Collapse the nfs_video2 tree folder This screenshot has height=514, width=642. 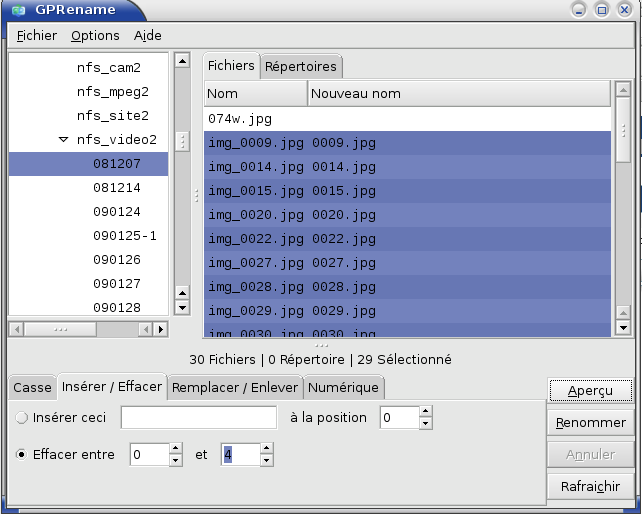tap(64, 140)
